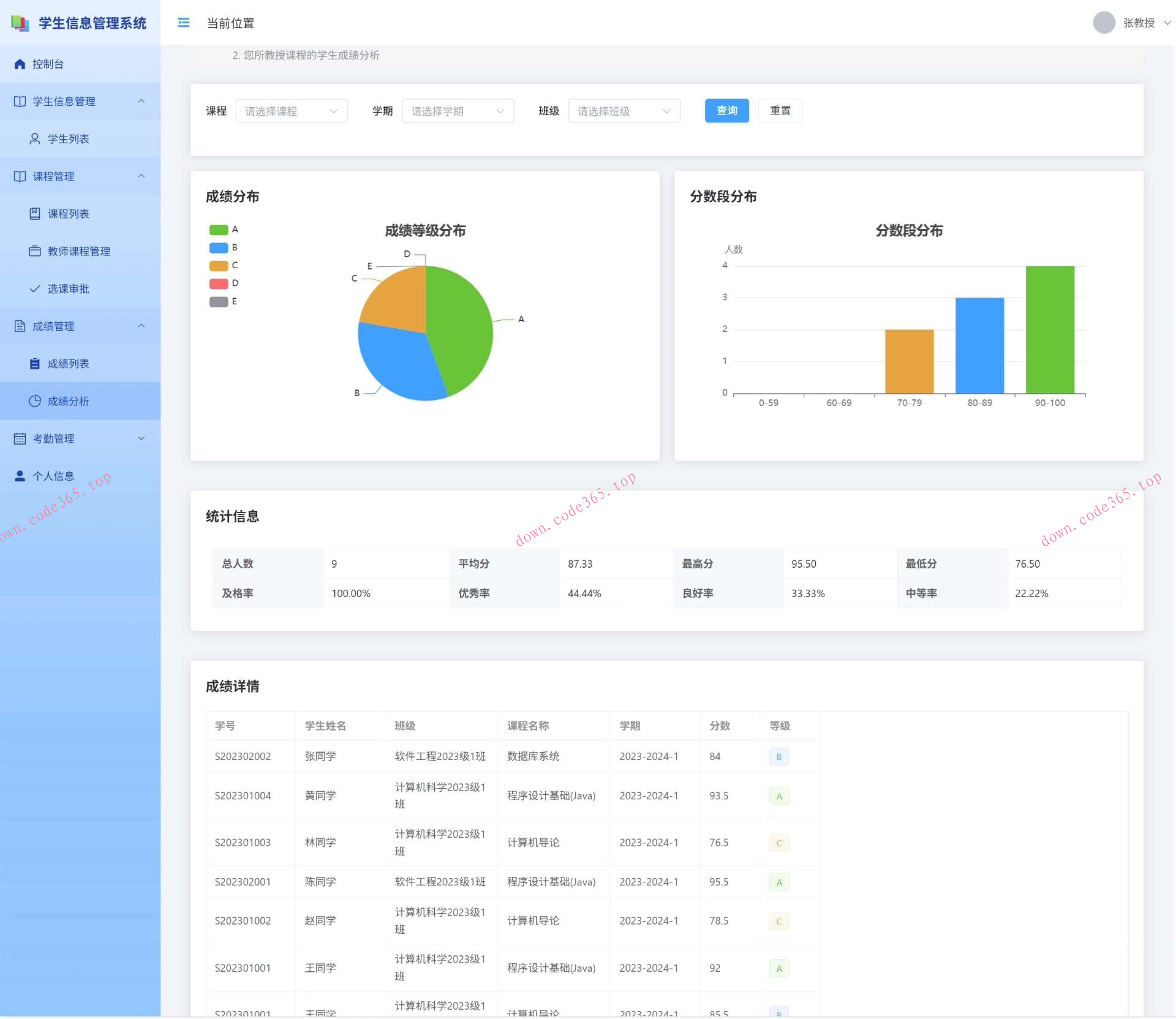Toggle legend item B in pie chart
This screenshot has width=1176, height=1019.
pos(219,247)
